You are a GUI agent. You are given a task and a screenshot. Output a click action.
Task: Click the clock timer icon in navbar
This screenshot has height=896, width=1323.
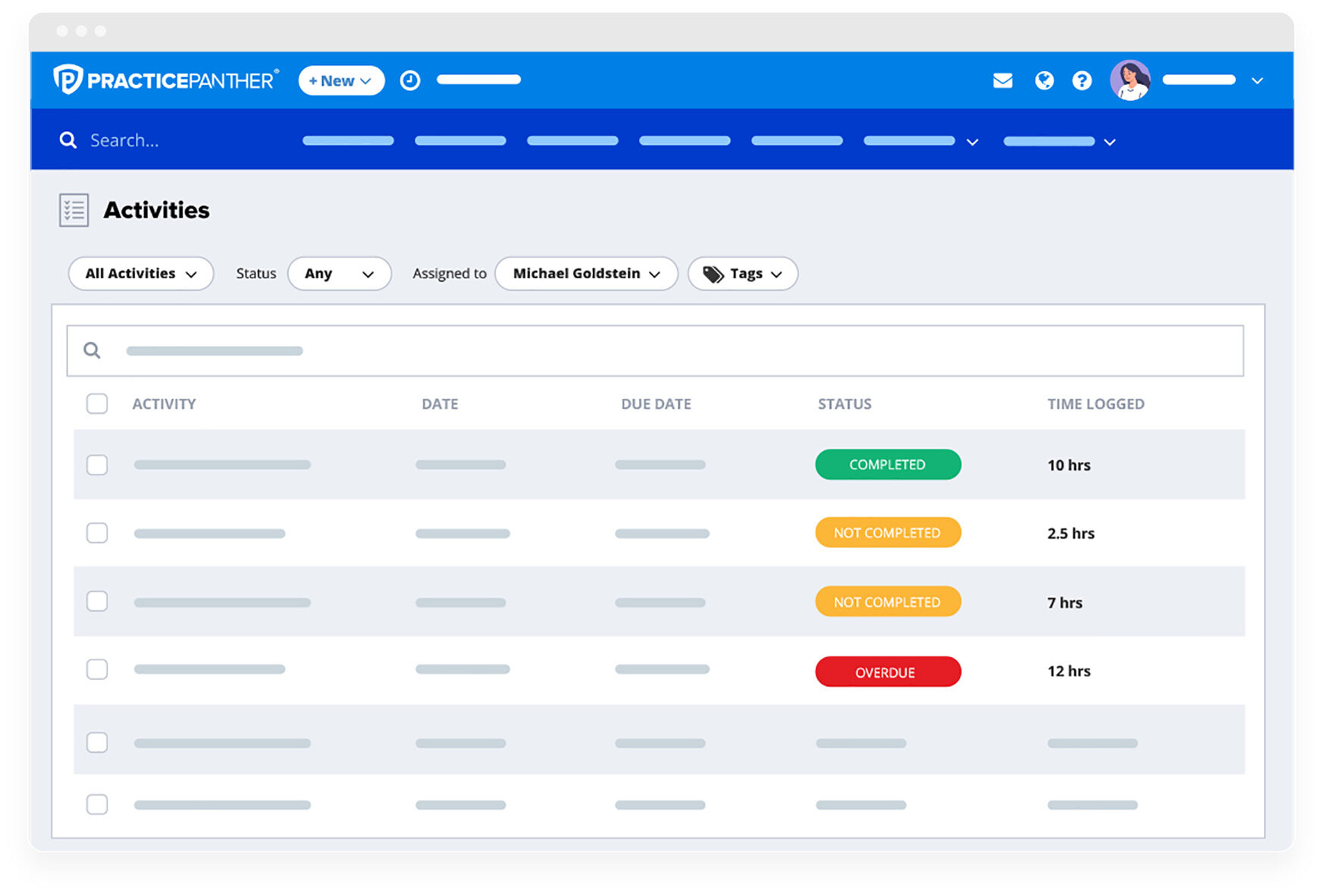click(409, 80)
